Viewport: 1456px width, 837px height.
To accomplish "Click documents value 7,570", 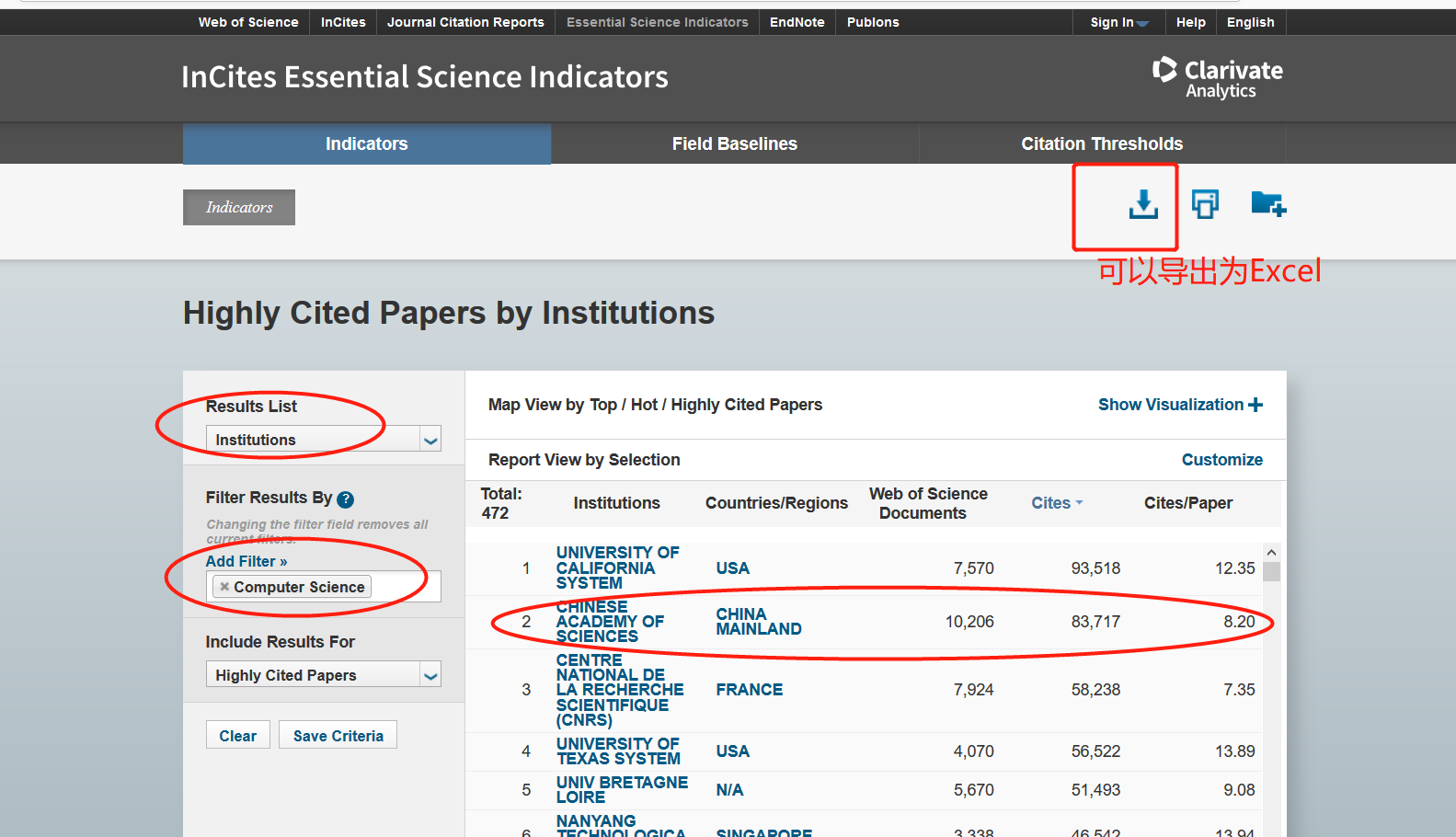I will pyautogui.click(x=973, y=568).
